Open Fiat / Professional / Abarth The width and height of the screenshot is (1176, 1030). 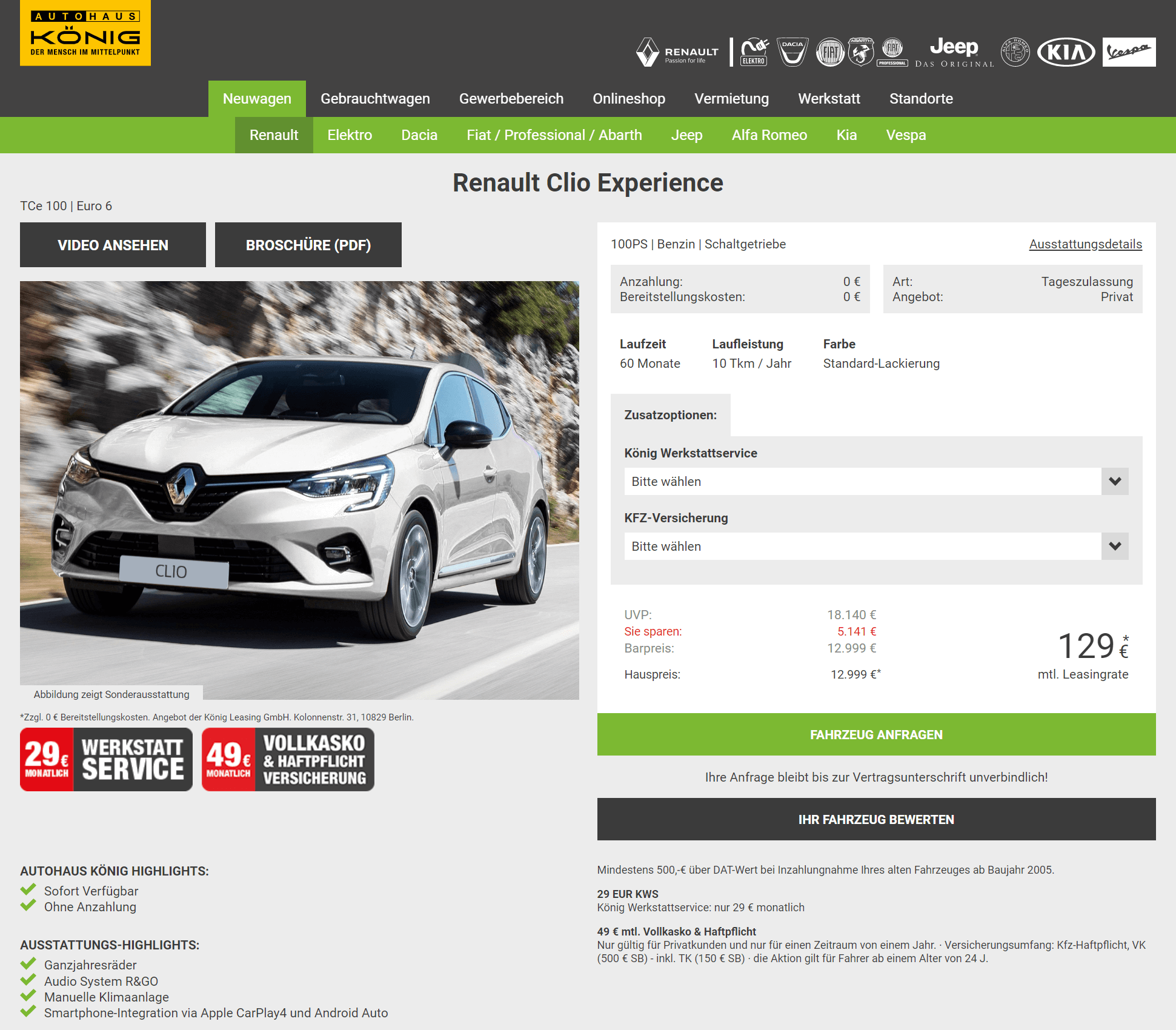tap(554, 135)
